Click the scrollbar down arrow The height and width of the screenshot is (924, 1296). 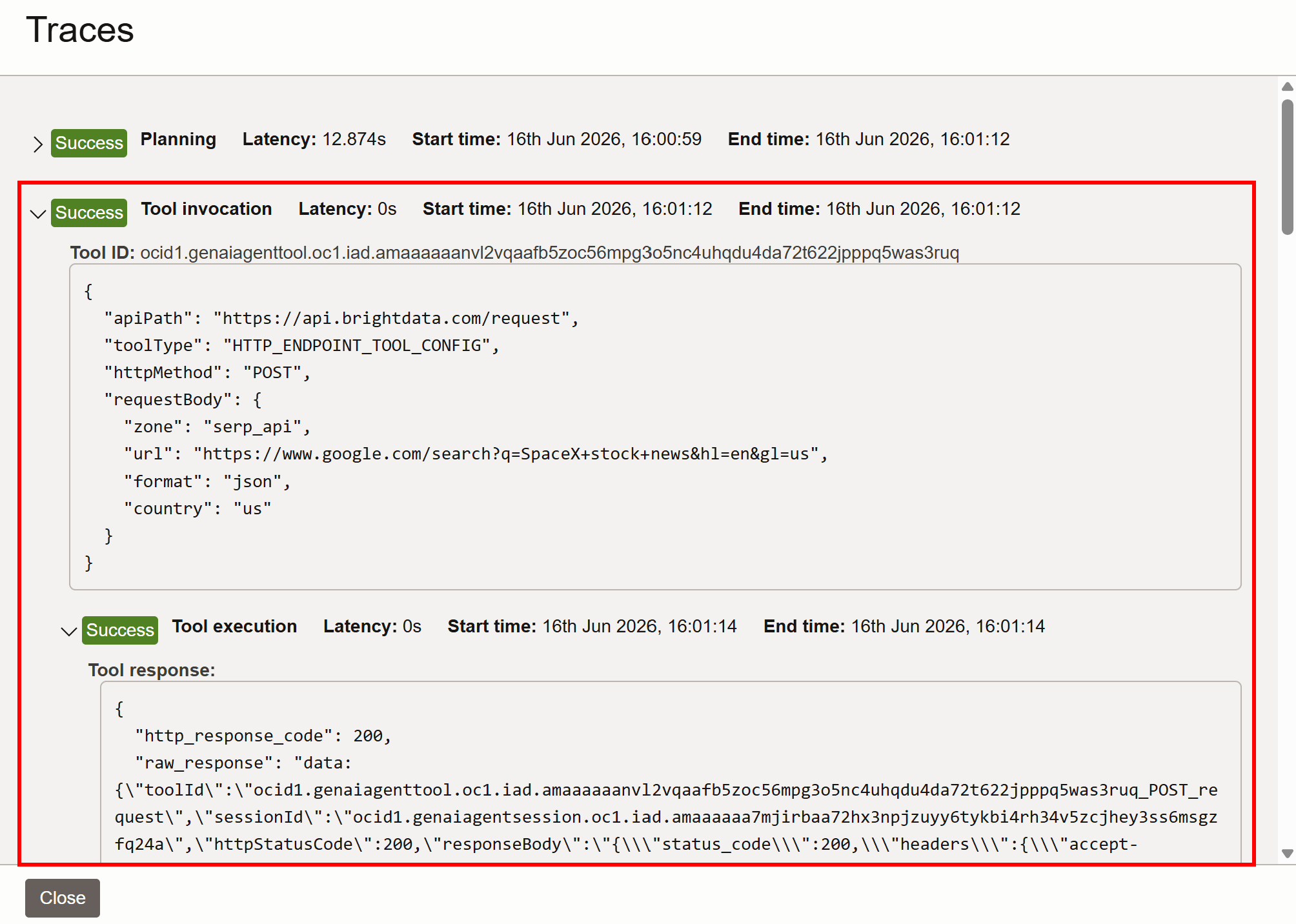1287,853
